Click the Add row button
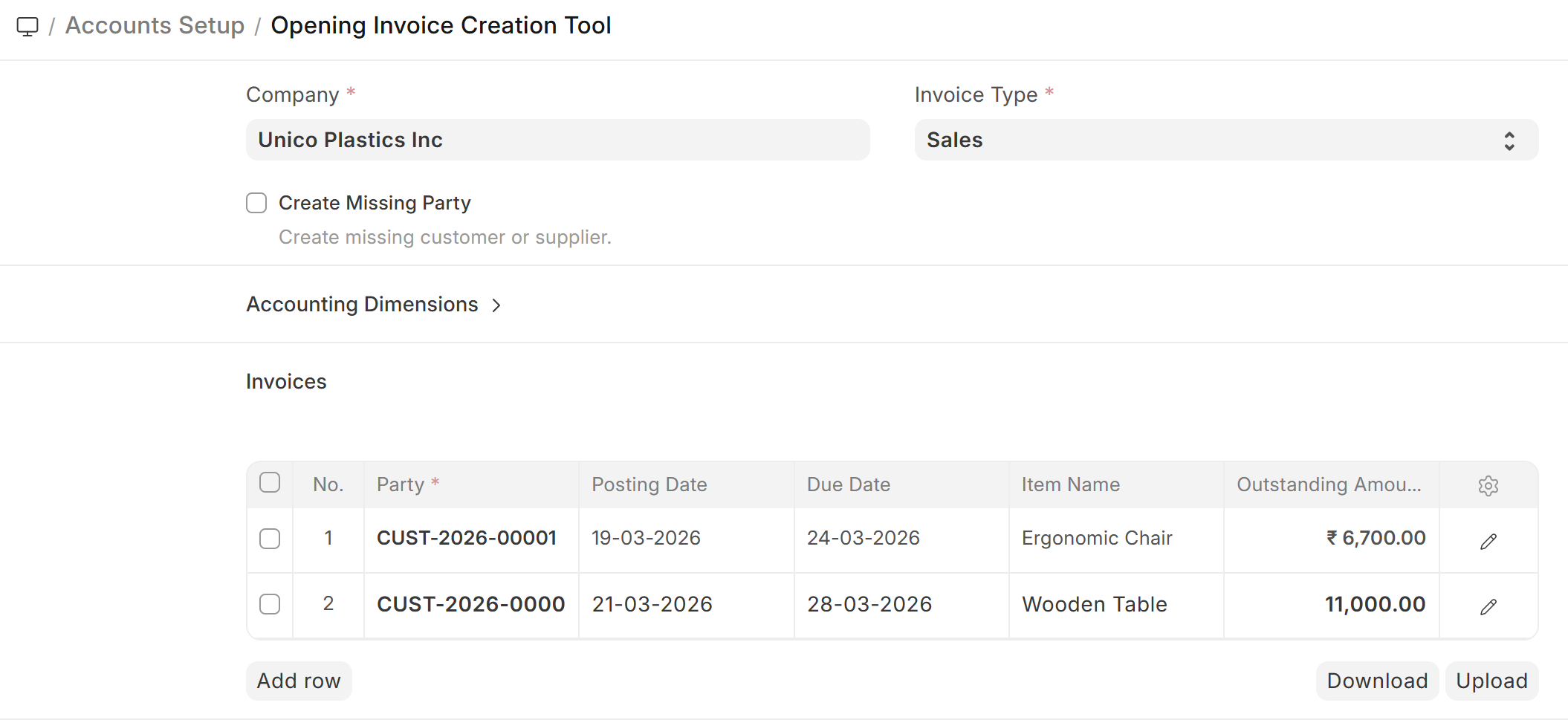Screen dimensions: 1568x720 (299, 681)
